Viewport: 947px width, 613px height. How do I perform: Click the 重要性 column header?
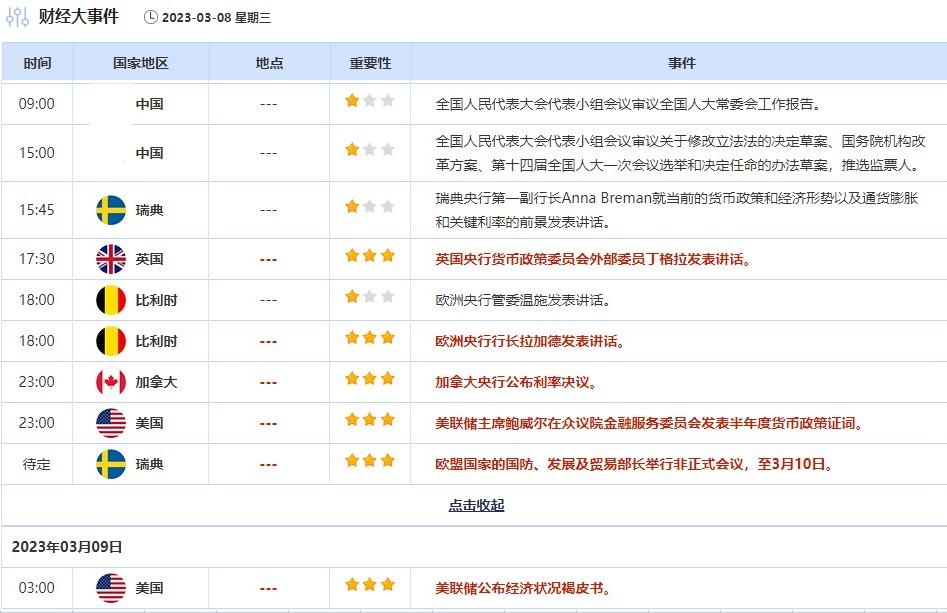tap(370, 63)
